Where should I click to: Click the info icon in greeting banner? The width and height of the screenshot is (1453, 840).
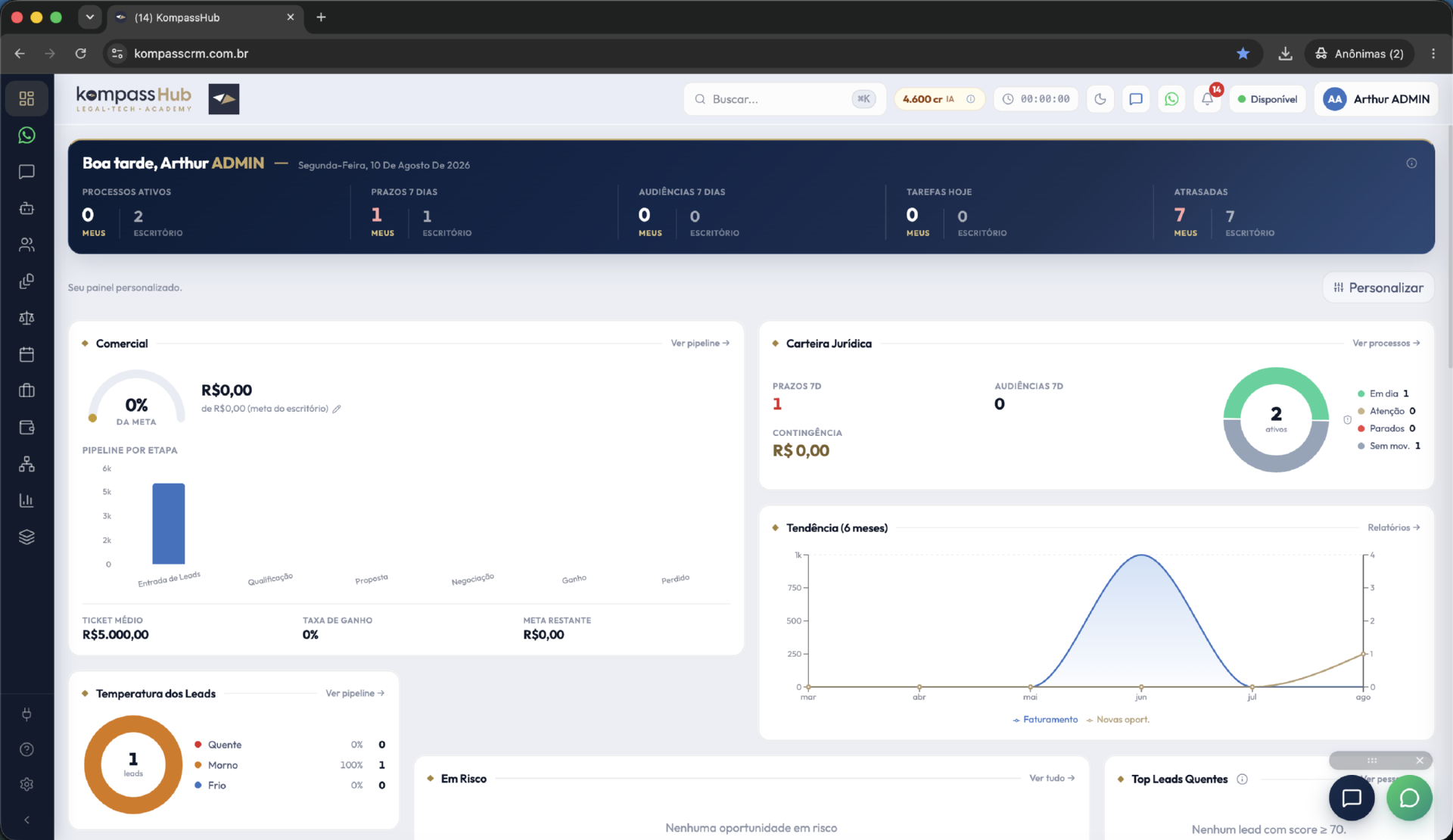(1411, 163)
